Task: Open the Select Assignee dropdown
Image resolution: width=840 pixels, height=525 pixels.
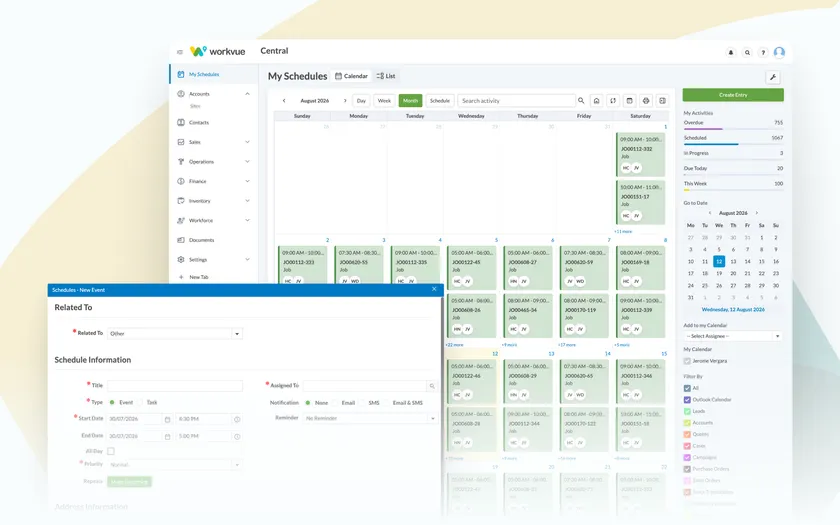Action: 733,336
